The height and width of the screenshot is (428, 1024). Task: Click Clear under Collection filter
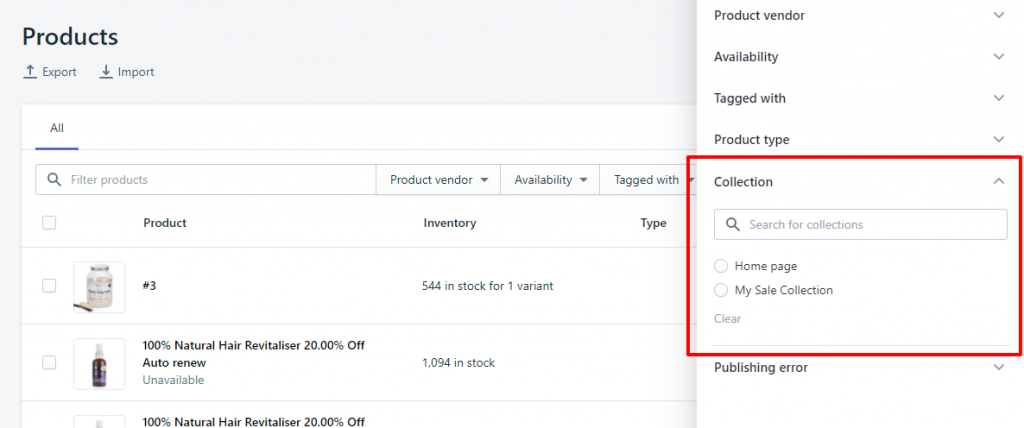click(x=728, y=319)
